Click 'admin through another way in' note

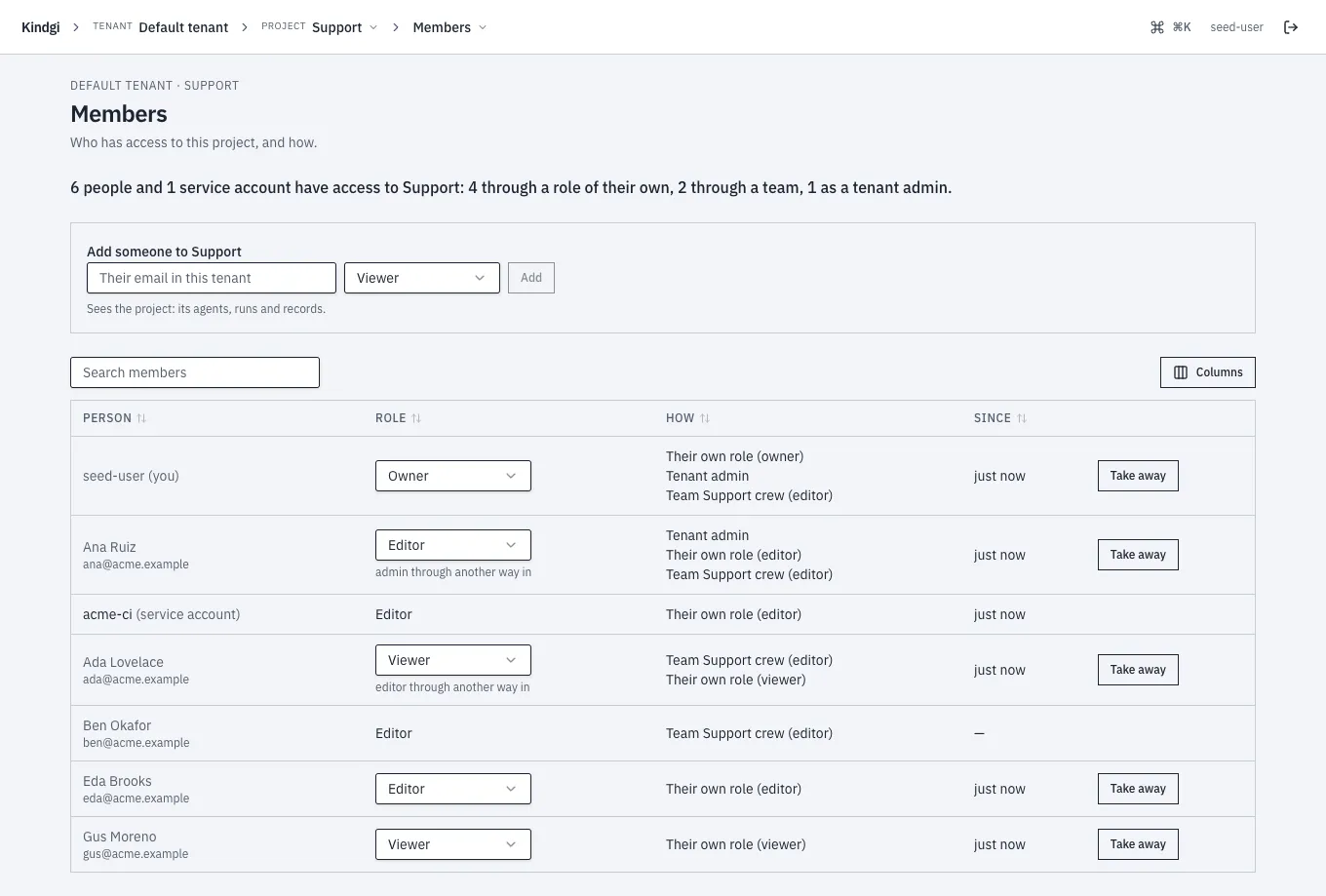click(x=453, y=572)
